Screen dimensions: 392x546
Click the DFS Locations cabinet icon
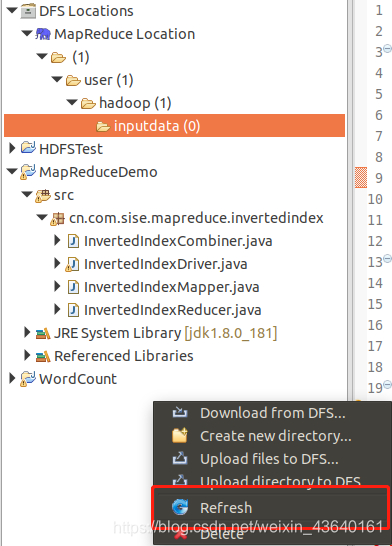tap(28, 11)
